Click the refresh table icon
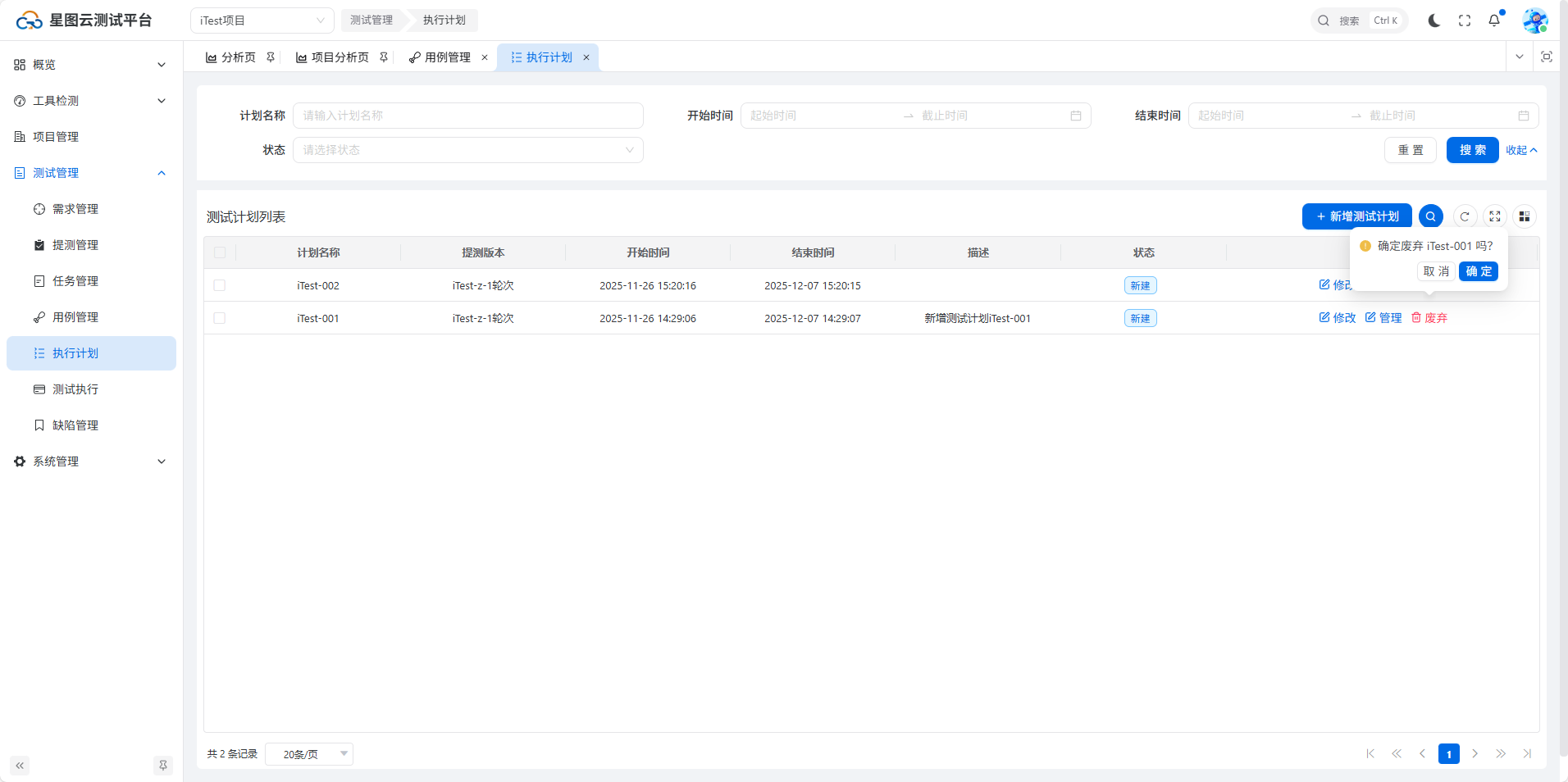Screen dimensions: 1568x782 coord(1465,216)
